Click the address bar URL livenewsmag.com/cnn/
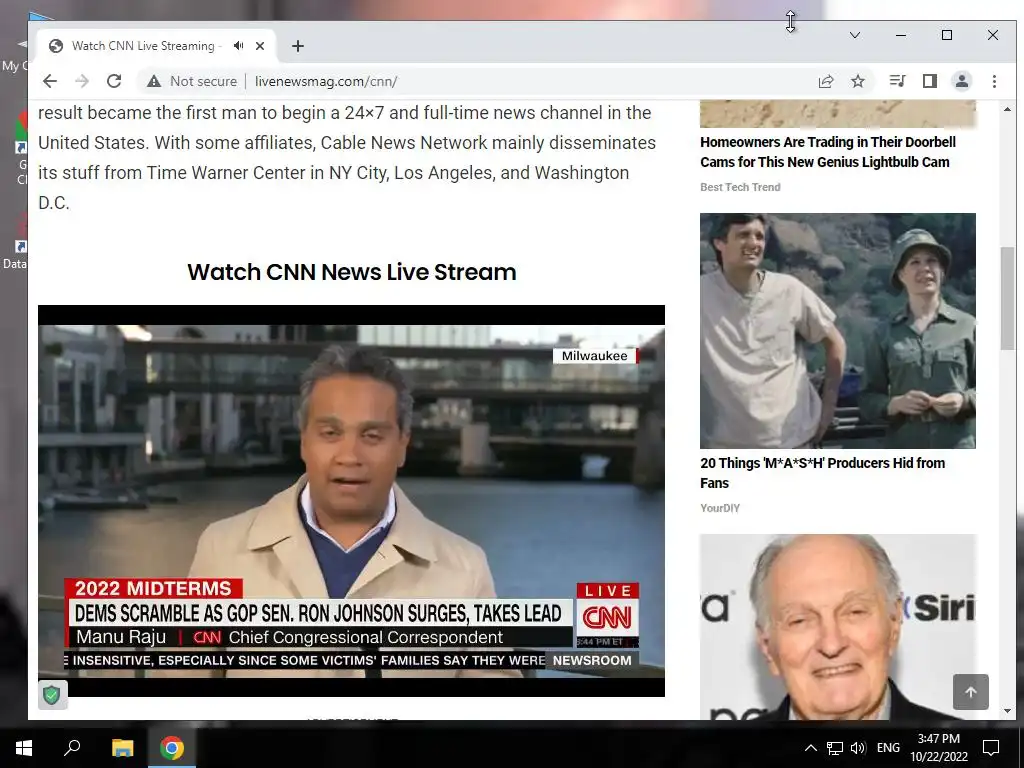The height and width of the screenshot is (768, 1024). [x=326, y=81]
